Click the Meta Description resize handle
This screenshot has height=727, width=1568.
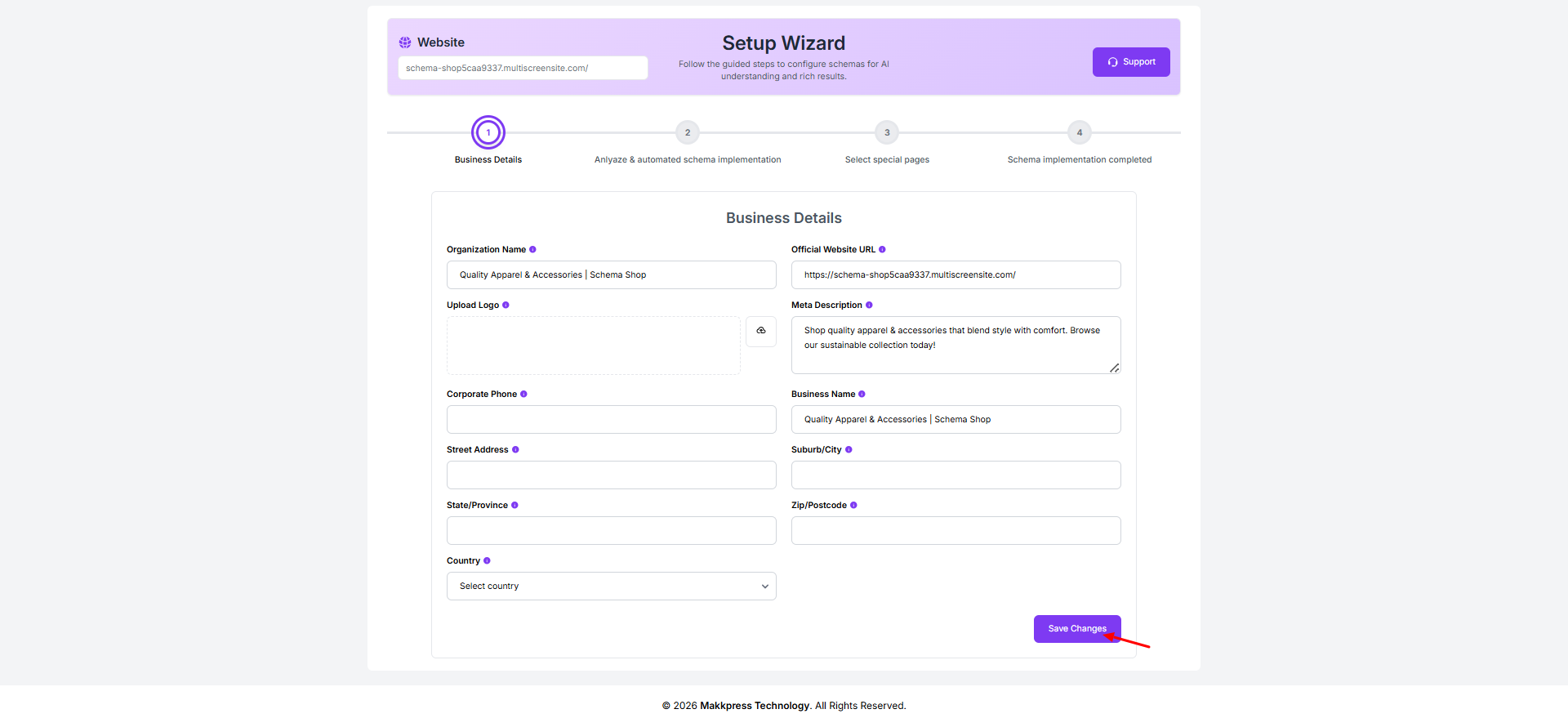pyautogui.click(x=1114, y=368)
